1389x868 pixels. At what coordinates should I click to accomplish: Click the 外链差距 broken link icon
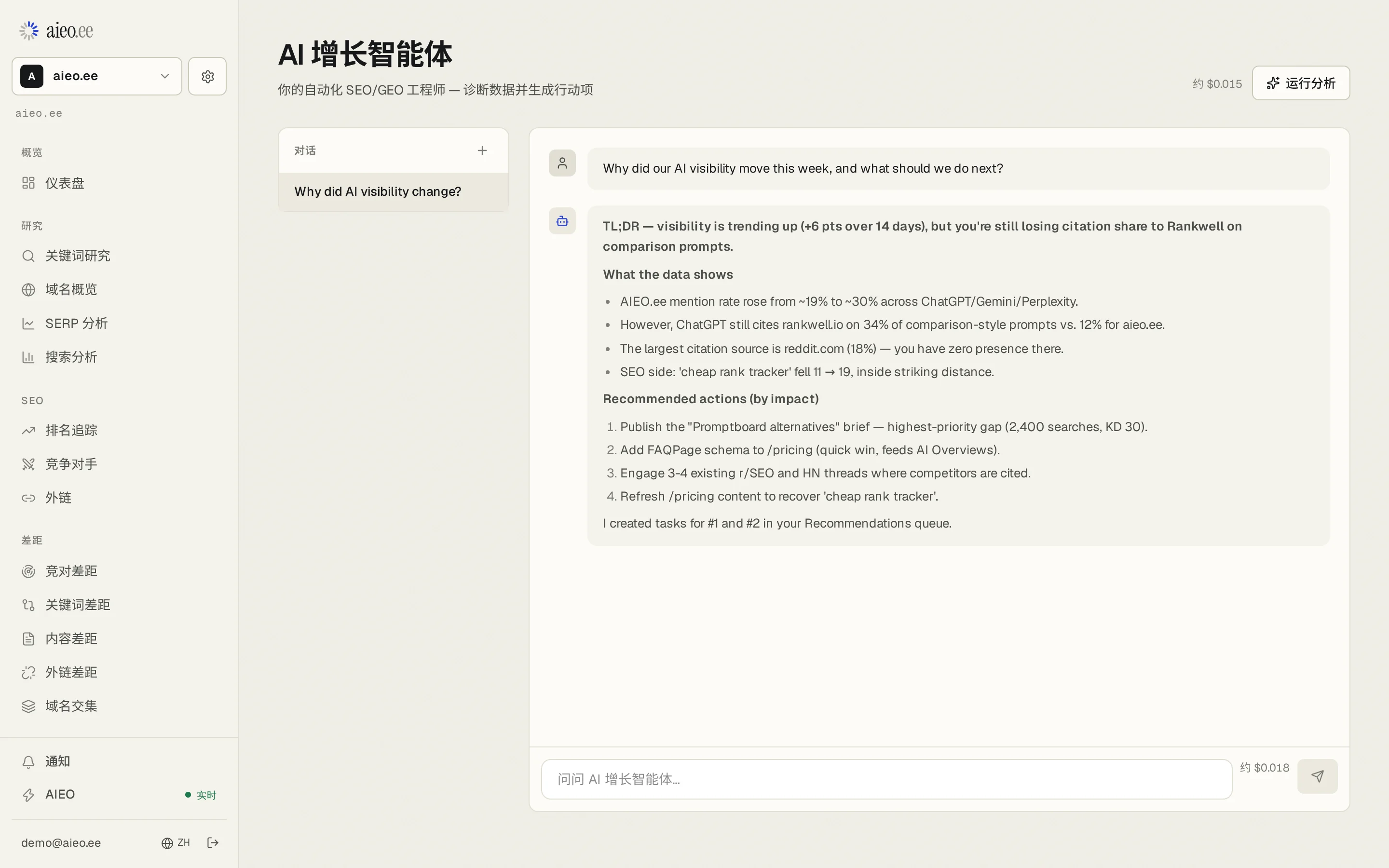click(x=28, y=672)
